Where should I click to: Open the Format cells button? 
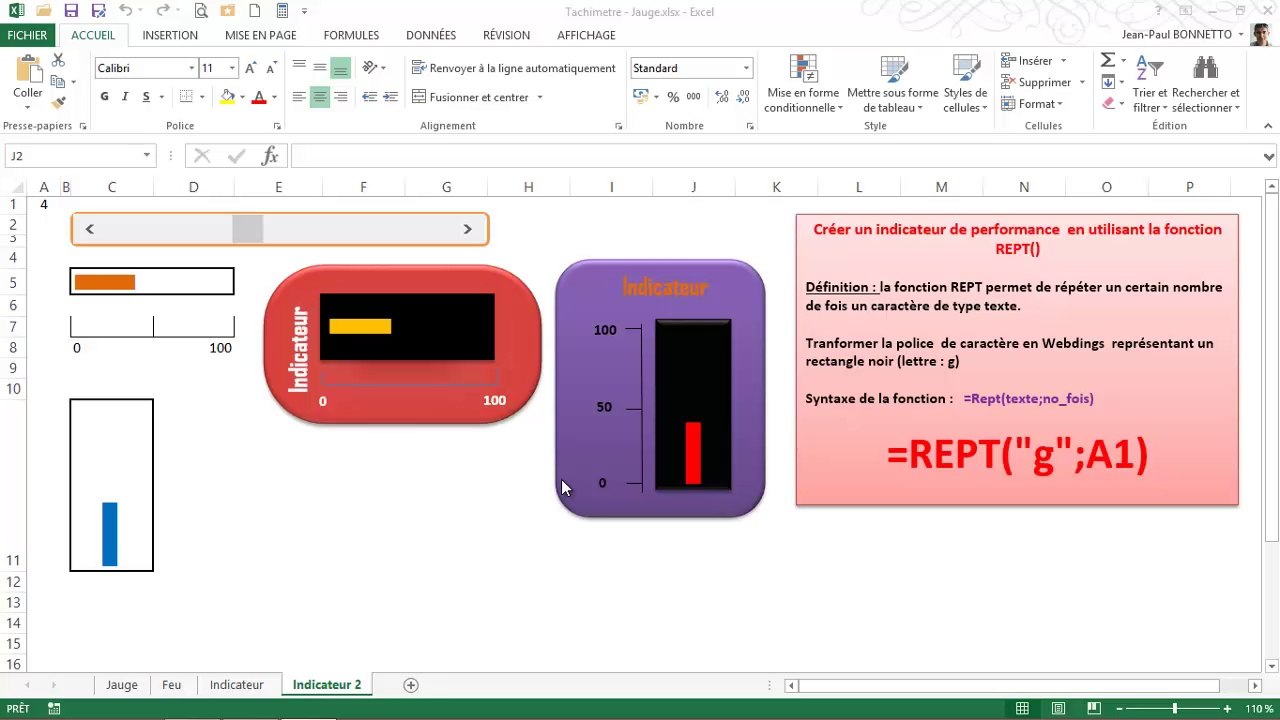tap(1030, 104)
